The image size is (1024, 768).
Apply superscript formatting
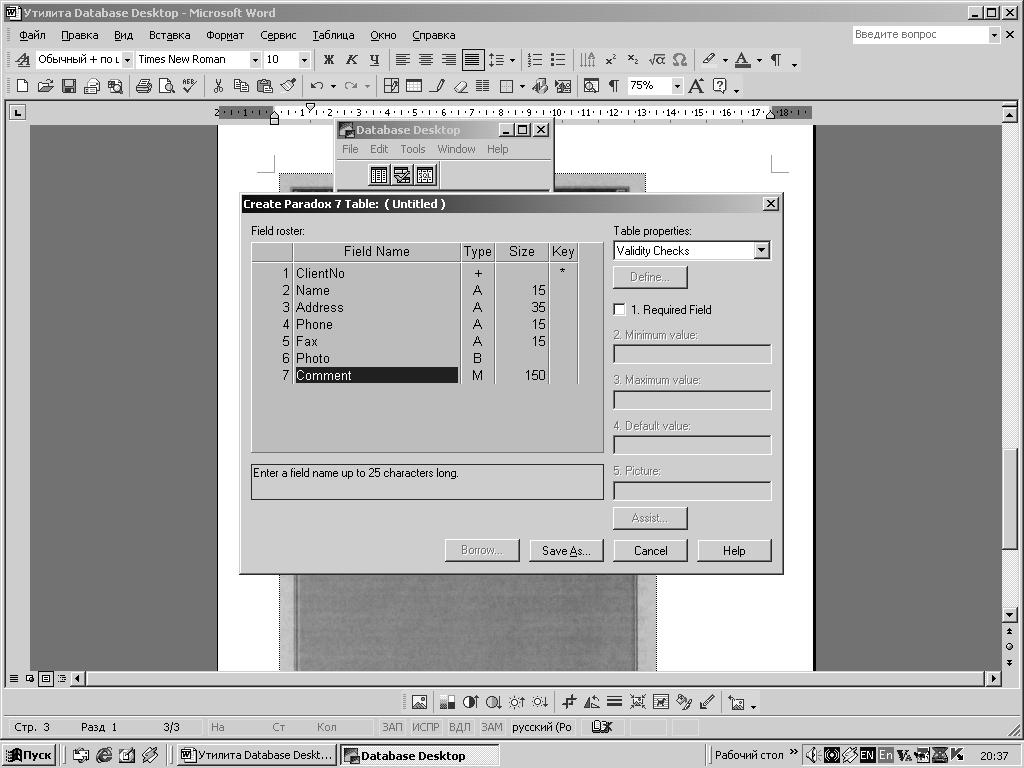pos(611,59)
